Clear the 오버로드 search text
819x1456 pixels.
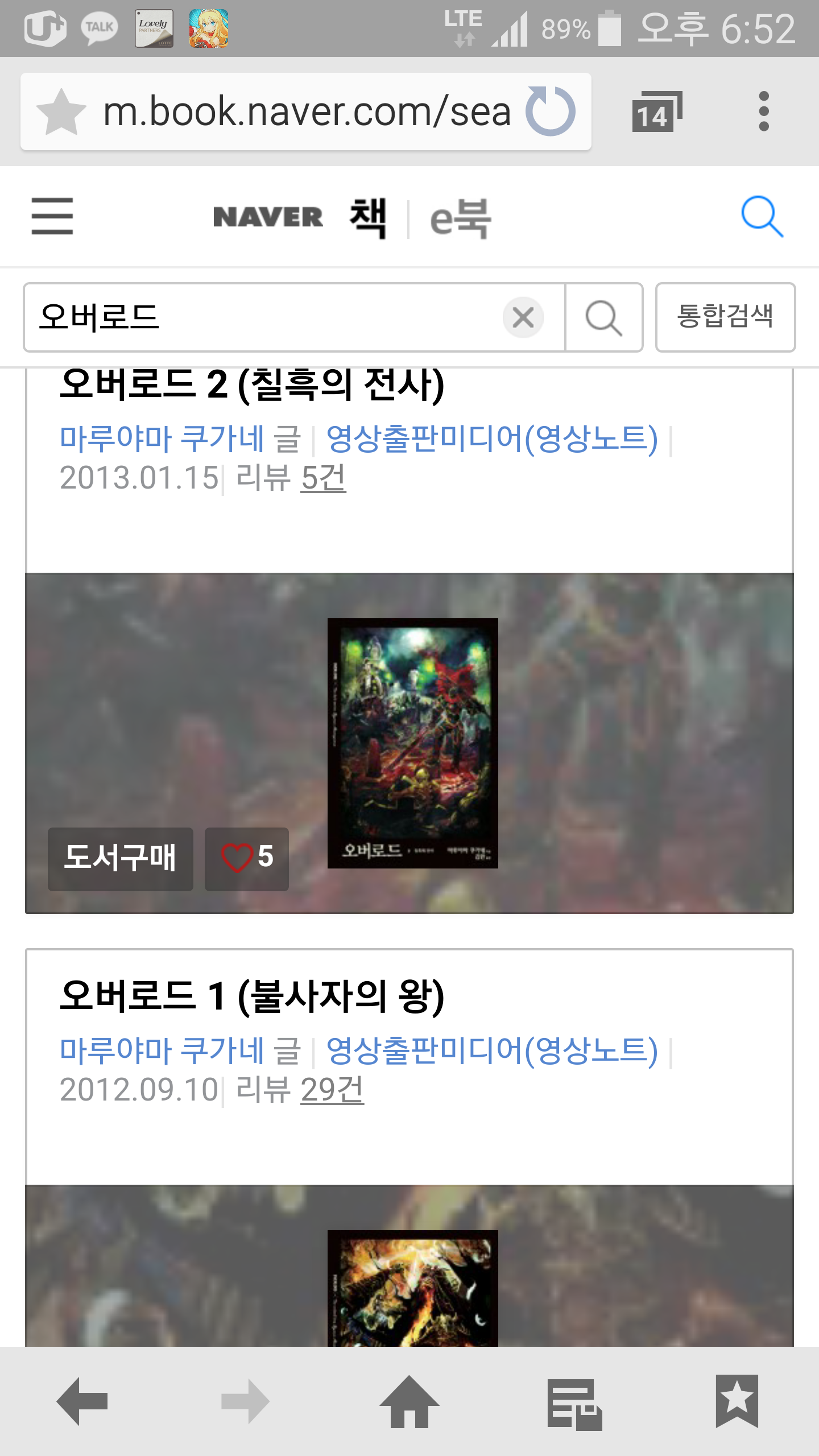tap(523, 317)
